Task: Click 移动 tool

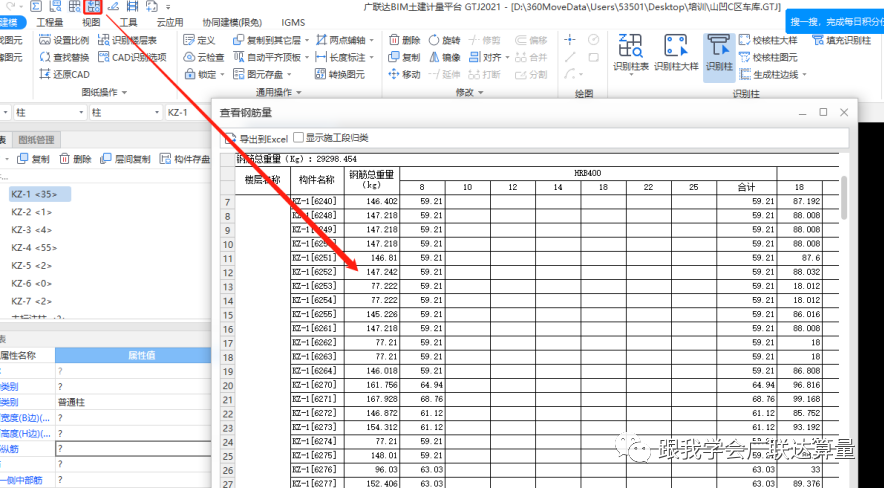Action: [x=404, y=74]
